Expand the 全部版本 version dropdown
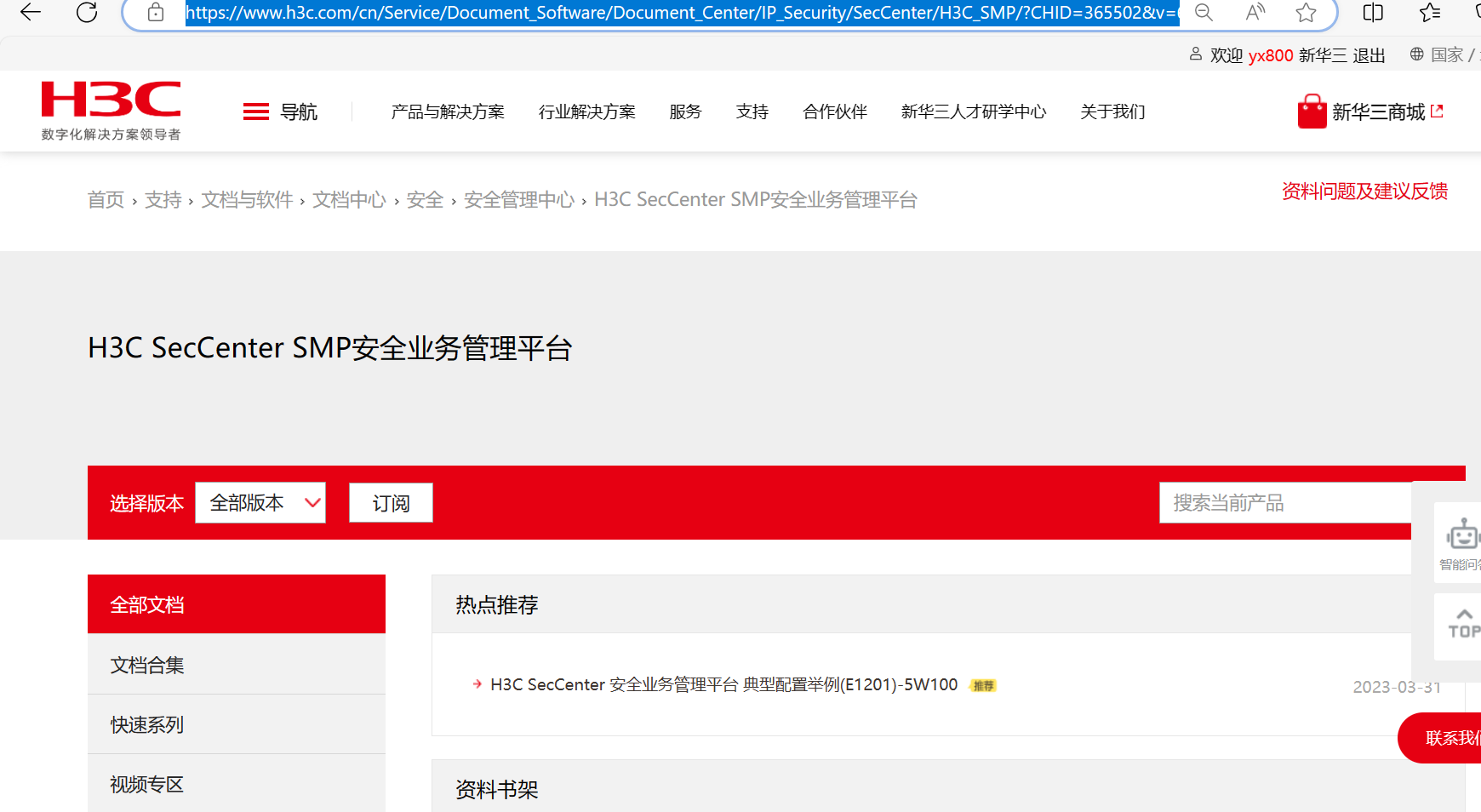 click(260, 503)
